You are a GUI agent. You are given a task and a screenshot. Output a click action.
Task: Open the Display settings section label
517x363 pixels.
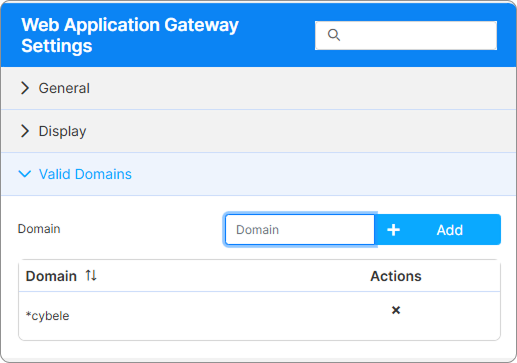pyautogui.click(x=62, y=131)
